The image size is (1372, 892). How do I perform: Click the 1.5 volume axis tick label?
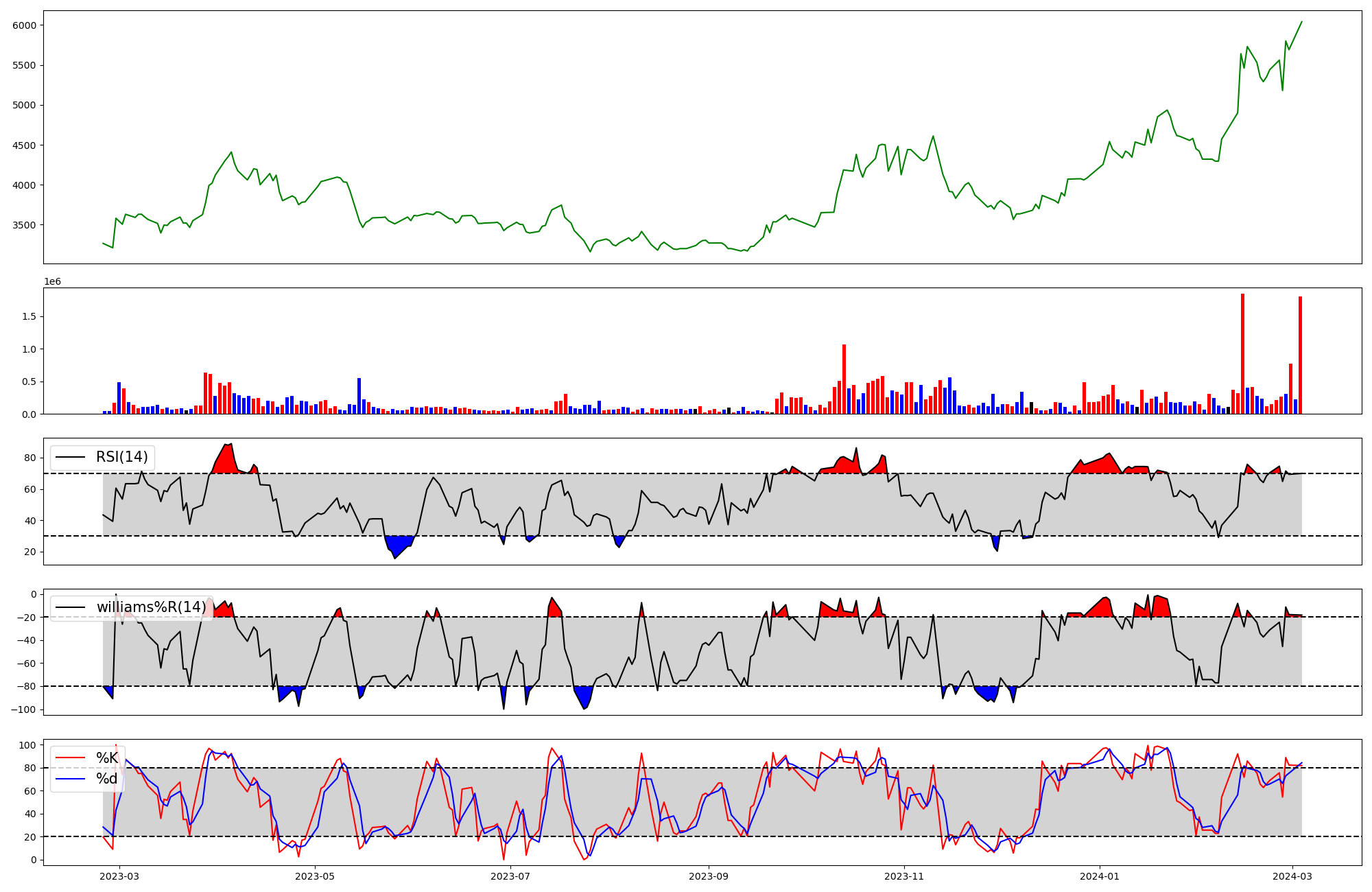(29, 316)
